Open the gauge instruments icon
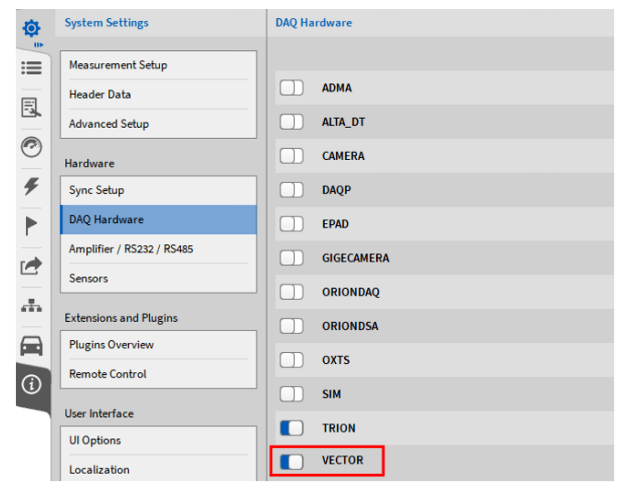Screen dimensions: 632x494 [29, 147]
